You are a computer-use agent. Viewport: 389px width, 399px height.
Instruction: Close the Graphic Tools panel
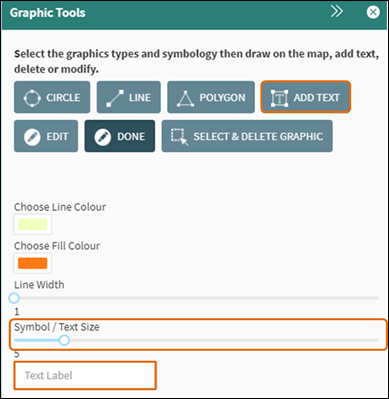373,12
